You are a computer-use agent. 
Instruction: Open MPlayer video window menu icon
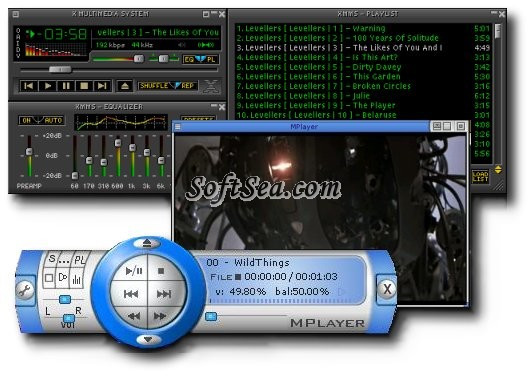click(177, 127)
